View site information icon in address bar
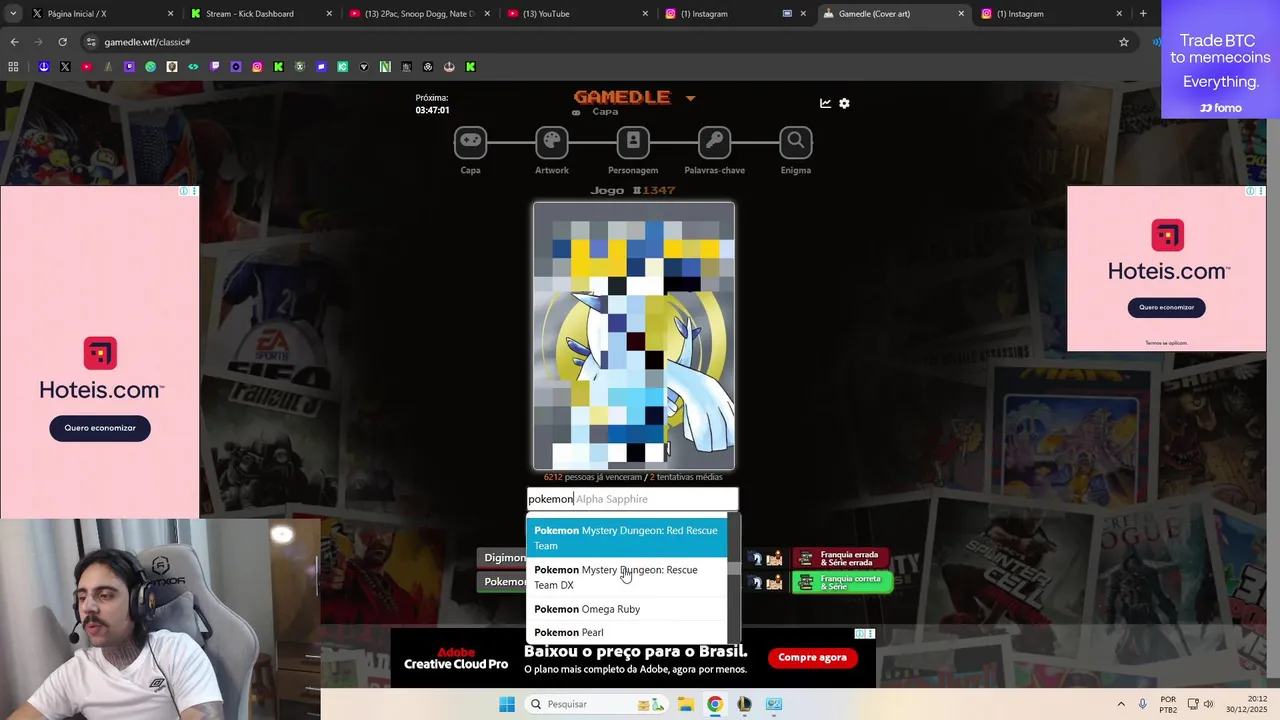1280x720 pixels. click(x=91, y=42)
